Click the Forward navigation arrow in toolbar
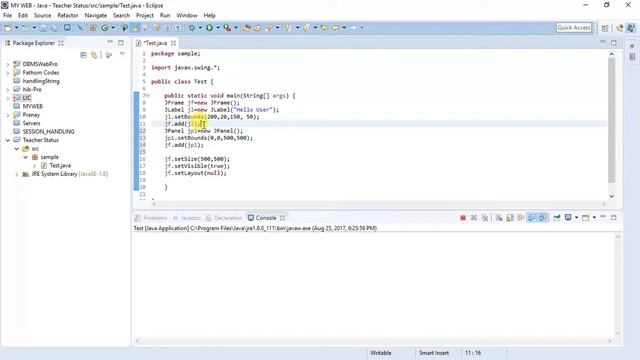 click(x=353, y=28)
